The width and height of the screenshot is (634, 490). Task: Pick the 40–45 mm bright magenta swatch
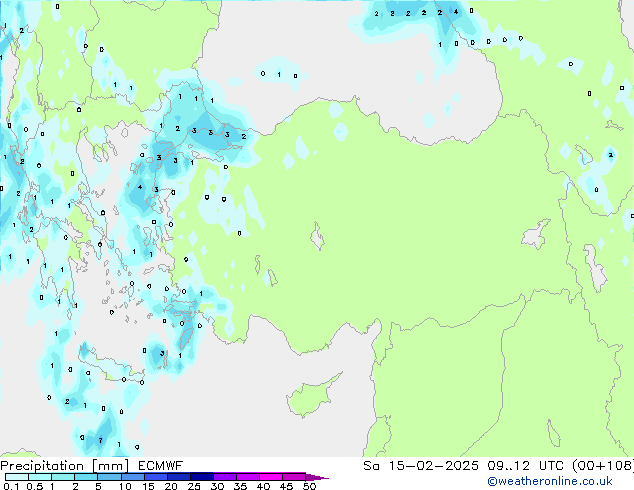coord(271,477)
